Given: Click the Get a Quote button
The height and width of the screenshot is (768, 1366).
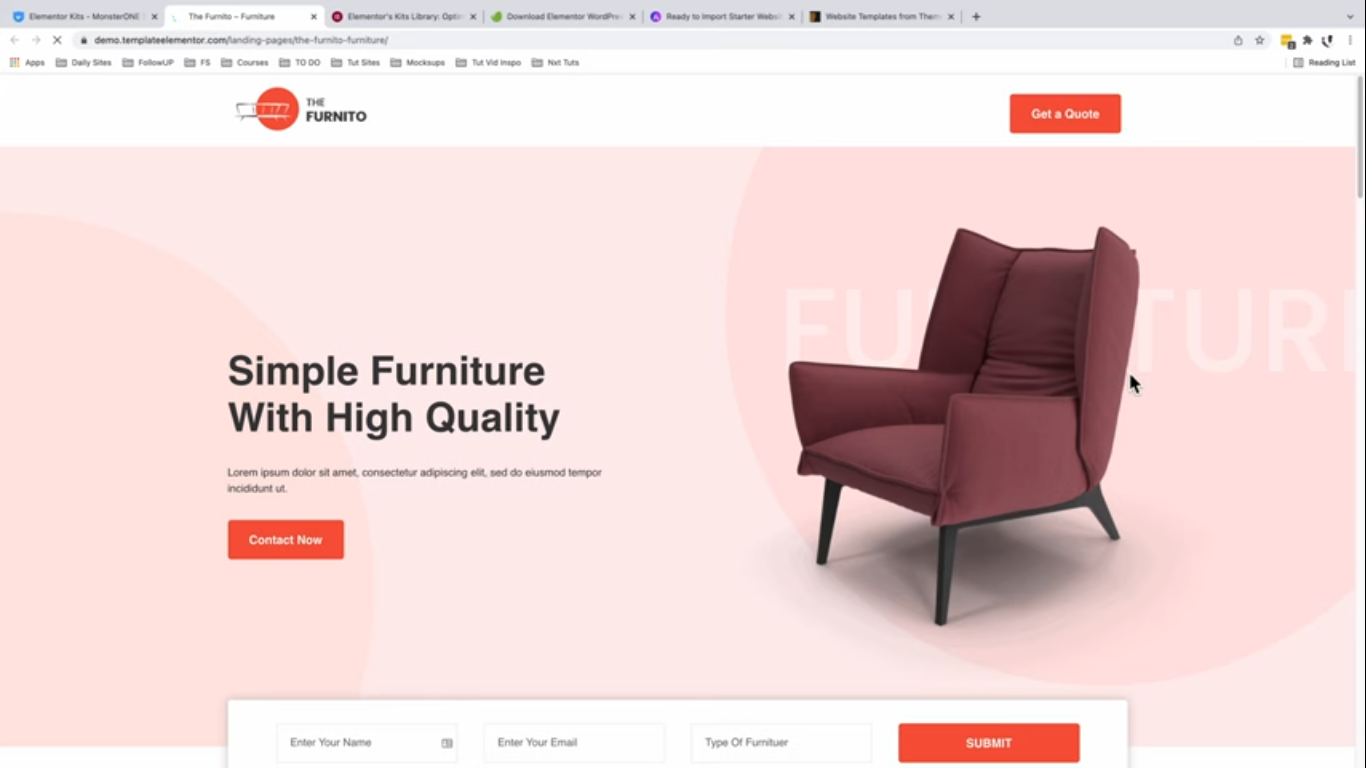Looking at the screenshot, I should point(1065,114).
